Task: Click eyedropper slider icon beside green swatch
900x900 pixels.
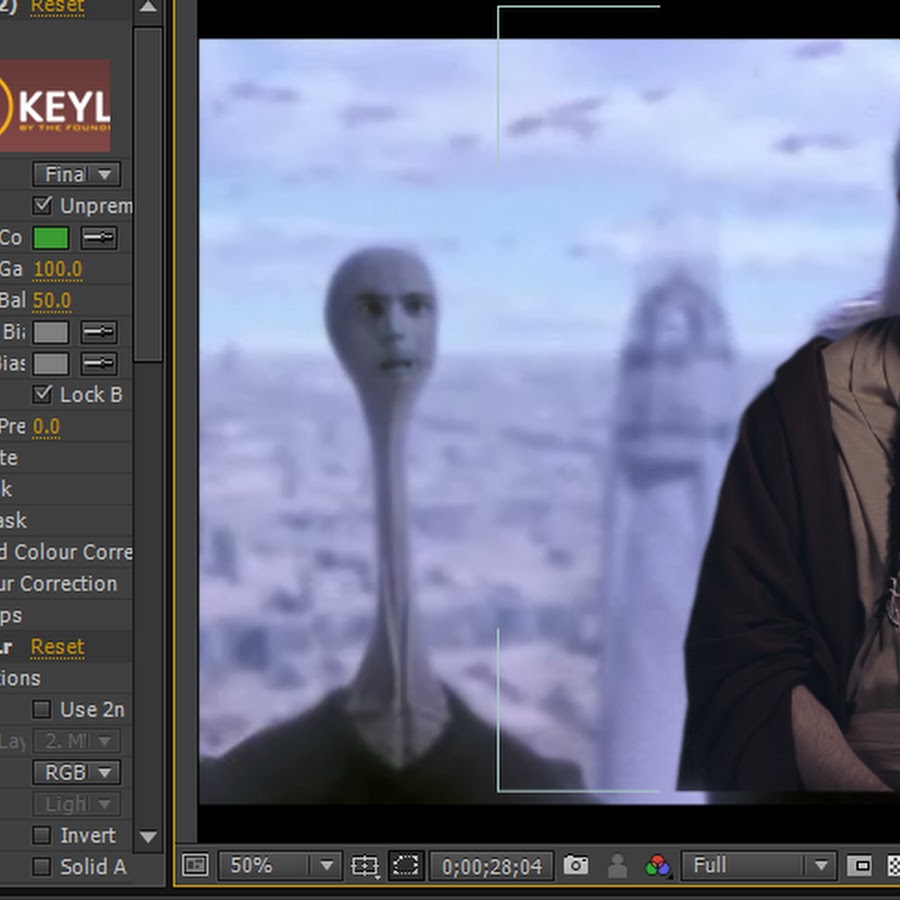Action: point(98,237)
